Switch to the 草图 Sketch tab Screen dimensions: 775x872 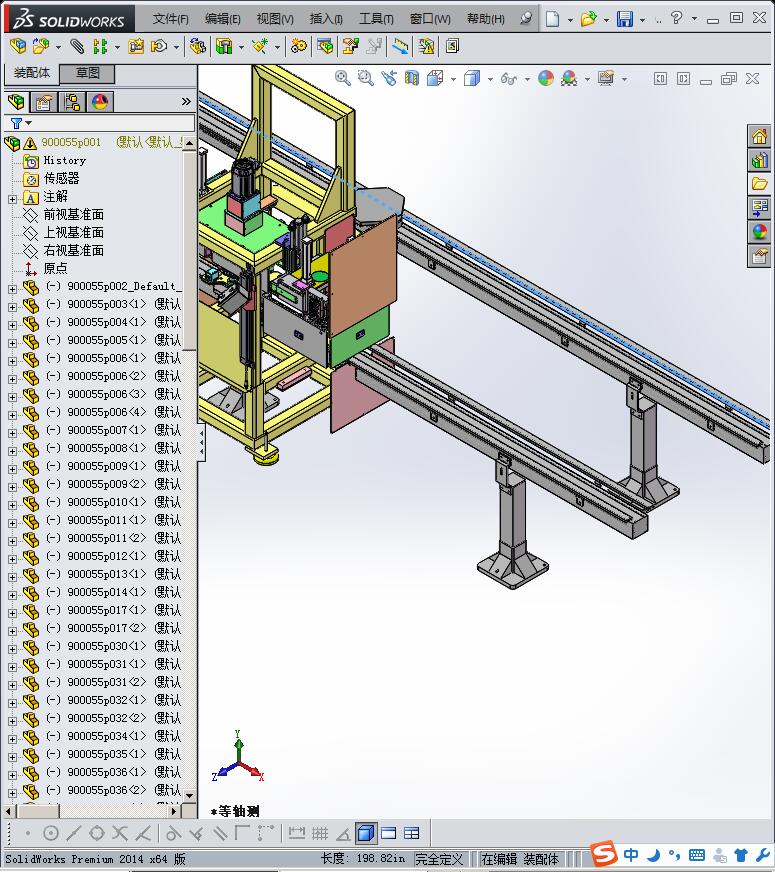pyautogui.click(x=87, y=73)
